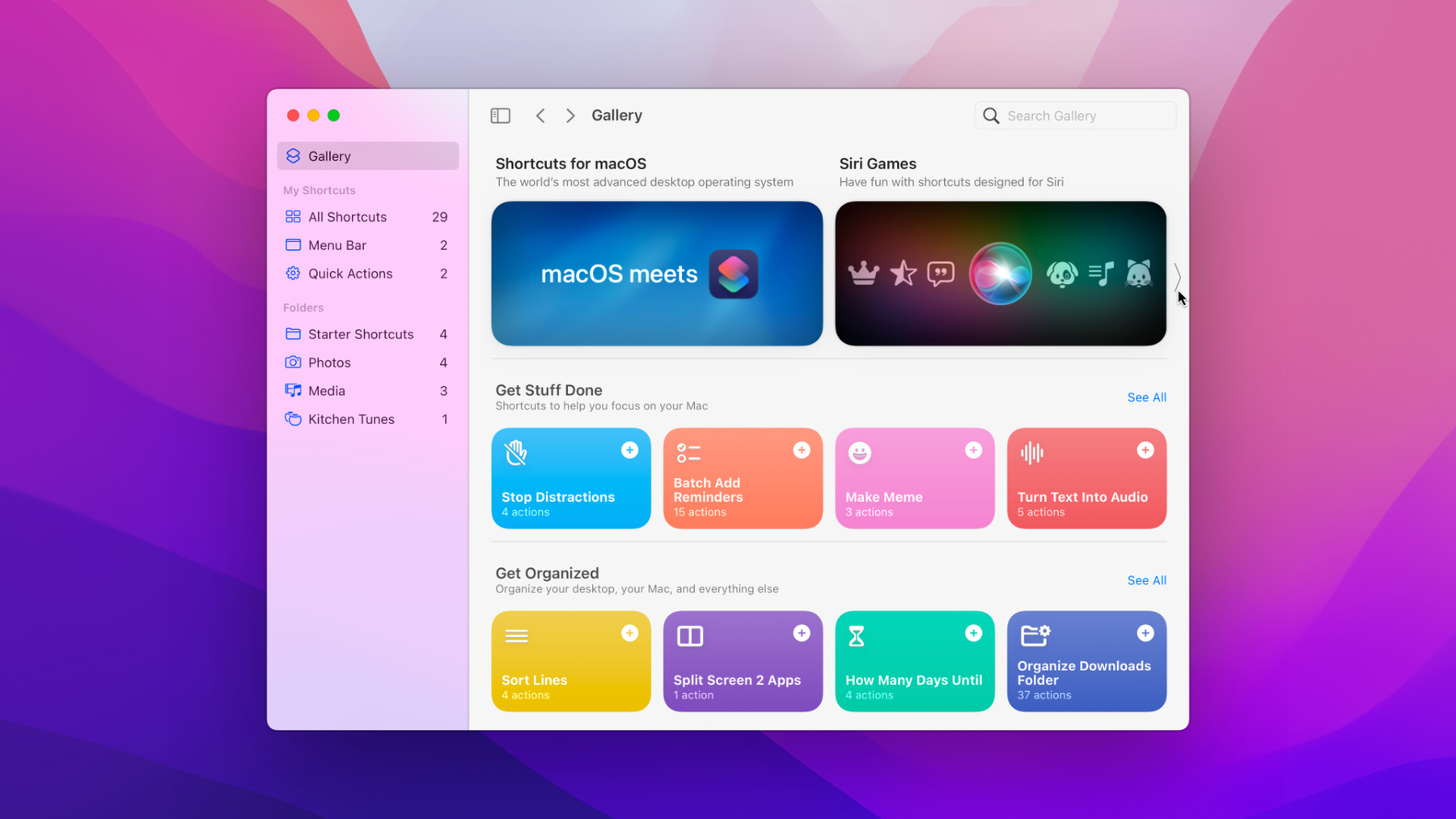Image resolution: width=1456 pixels, height=819 pixels.
Task: Click the Gallery window title
Action: (616, 116)
